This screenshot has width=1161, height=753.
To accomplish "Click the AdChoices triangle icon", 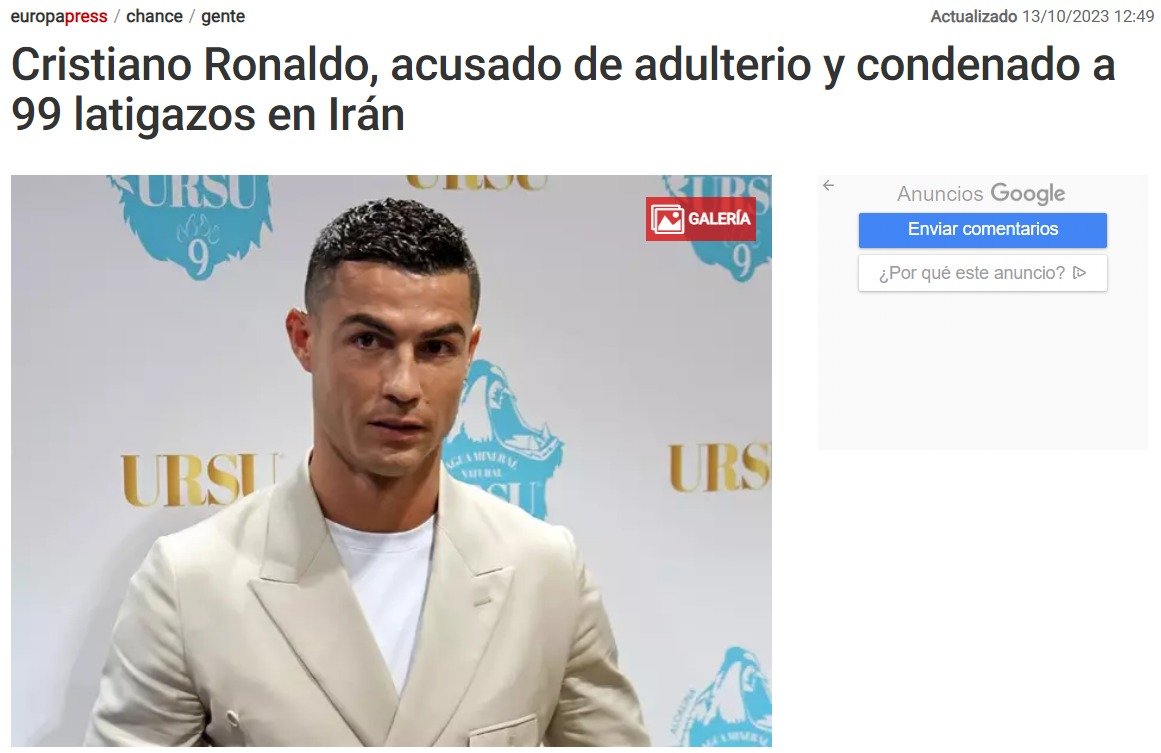I will (x=1080, y=272).
